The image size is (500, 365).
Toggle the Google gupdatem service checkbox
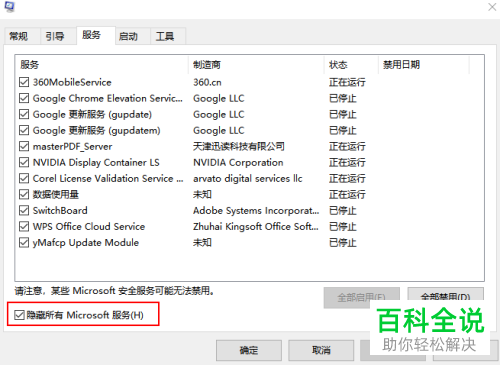[x=24, y=130]
